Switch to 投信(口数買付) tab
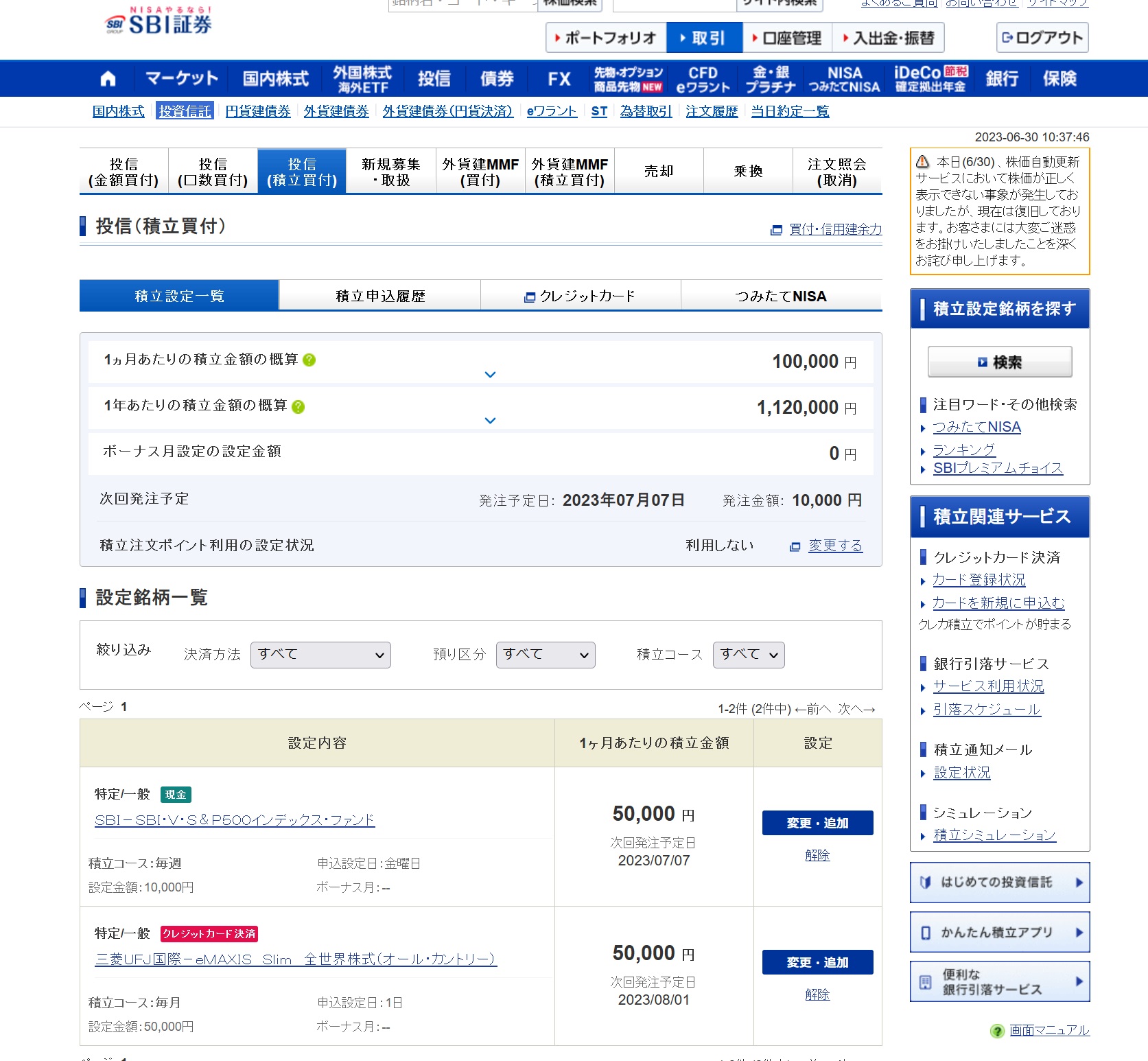 (x=213, y=172)
